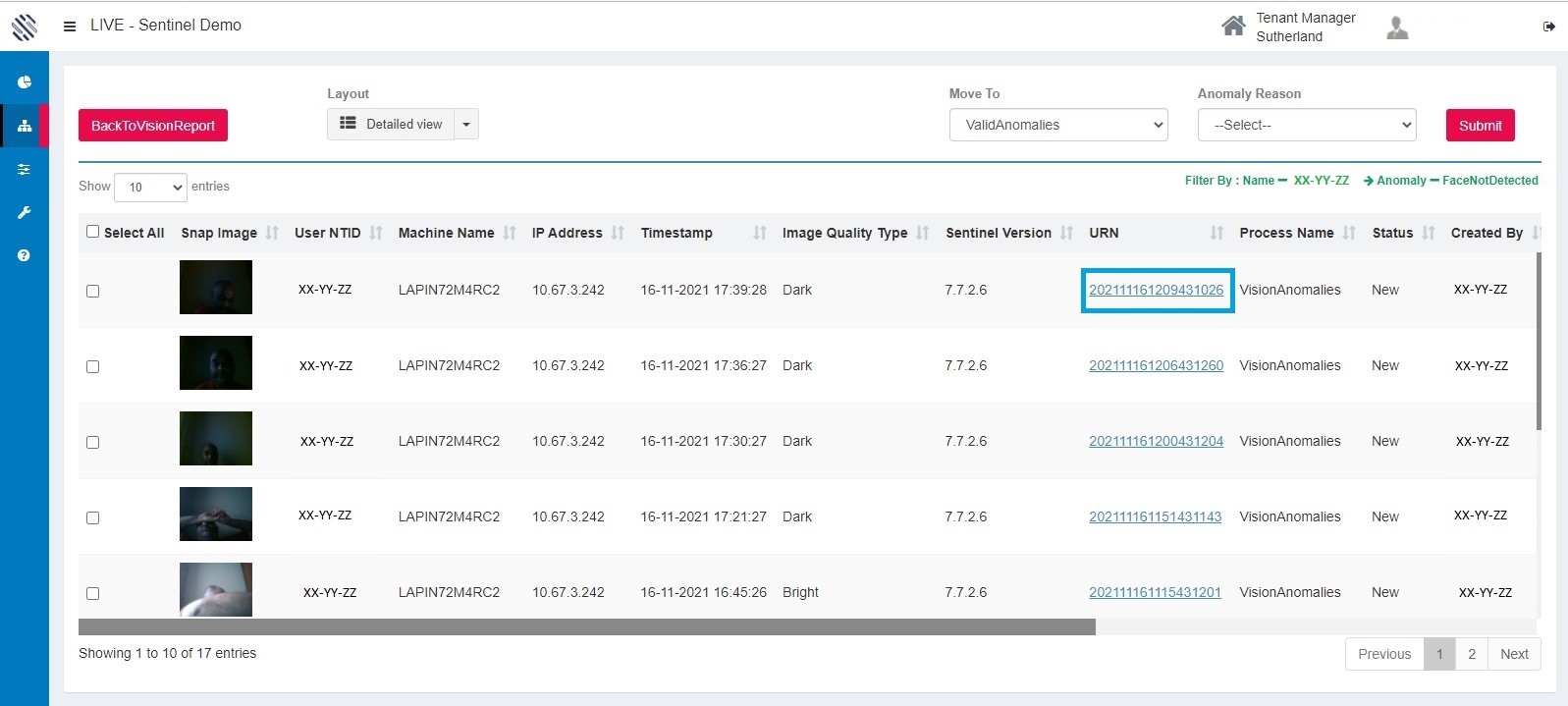Open URN link 202111161206431260
The image size is (1568, 706).
click(x=1156, y=365)
